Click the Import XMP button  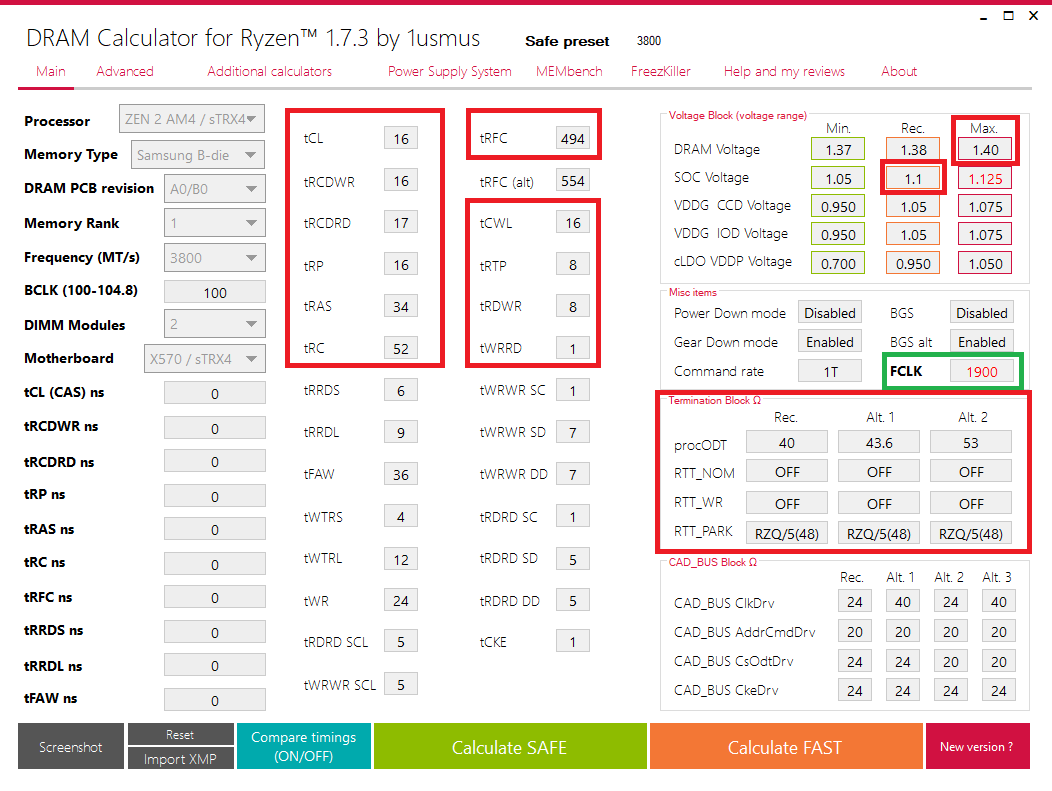pos(180,758)
